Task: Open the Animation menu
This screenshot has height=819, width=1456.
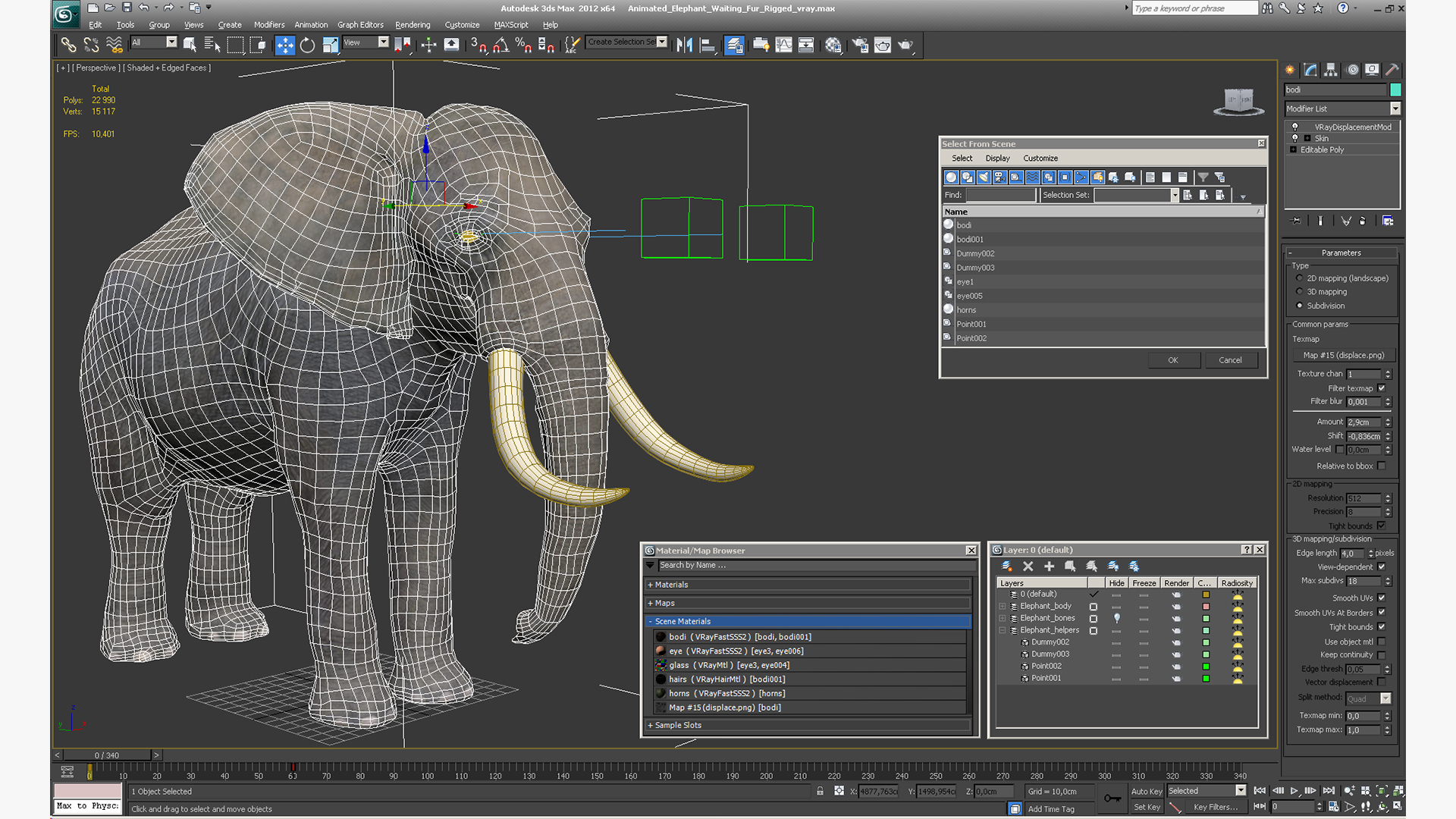Action: (x=311, y=24)
